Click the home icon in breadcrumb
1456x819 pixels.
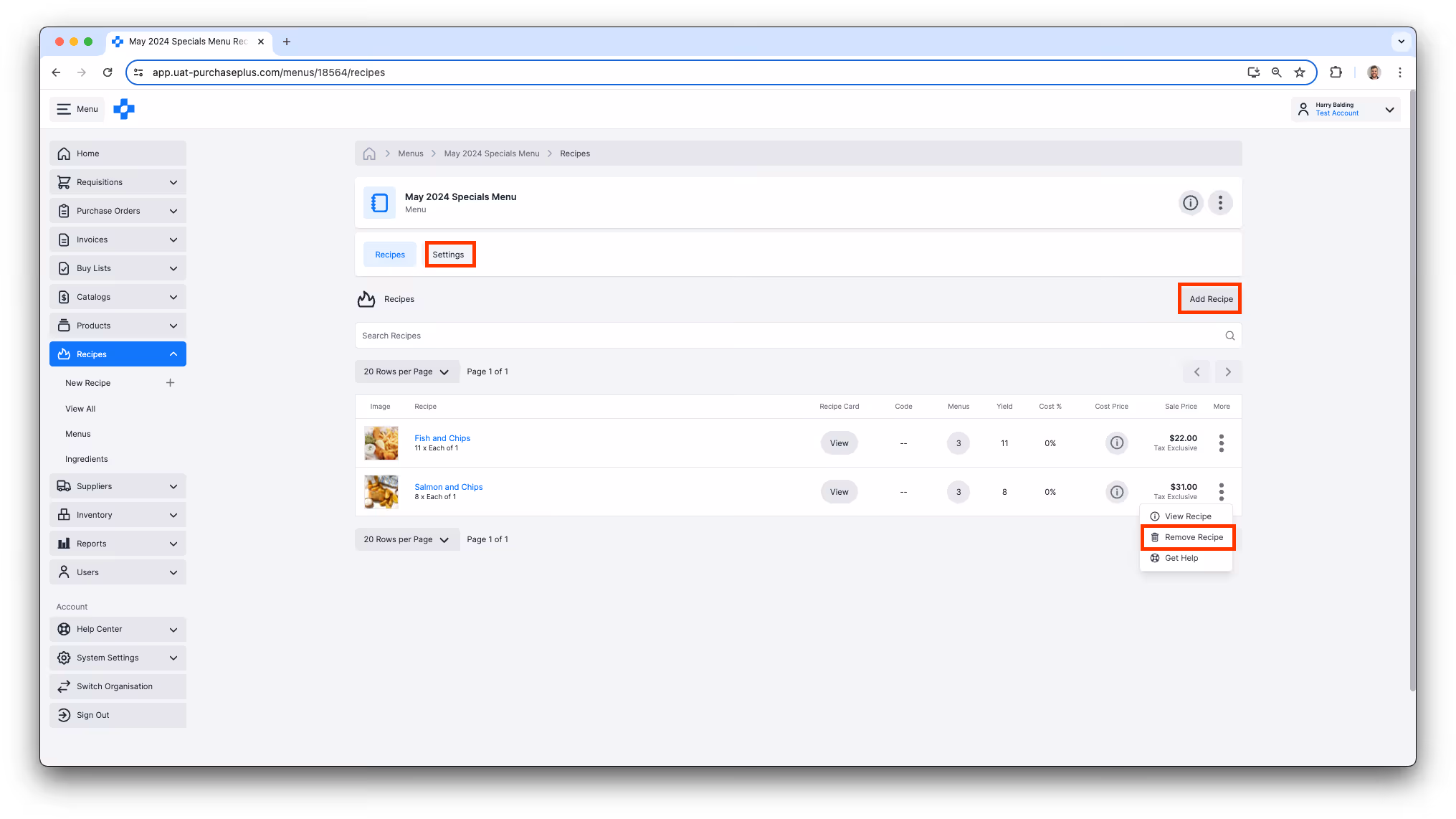coord(369,153)
